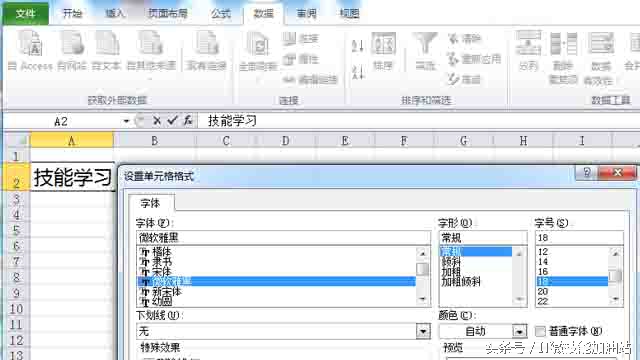Toggle the Normal font (普通字体) checkbox
The image size is (640, 360).
click(540, 331)
